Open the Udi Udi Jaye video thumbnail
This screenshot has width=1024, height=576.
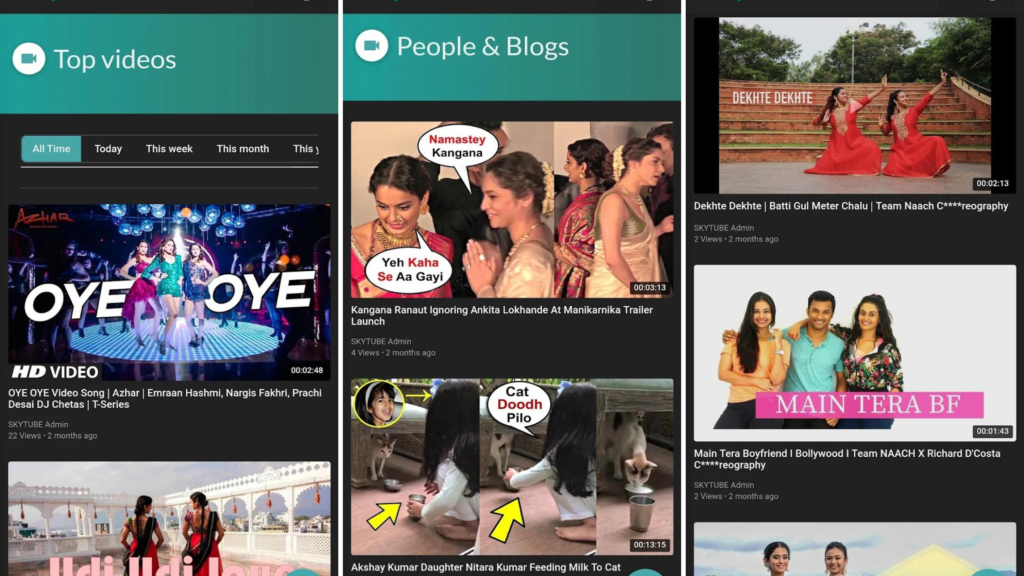point(169,519)
